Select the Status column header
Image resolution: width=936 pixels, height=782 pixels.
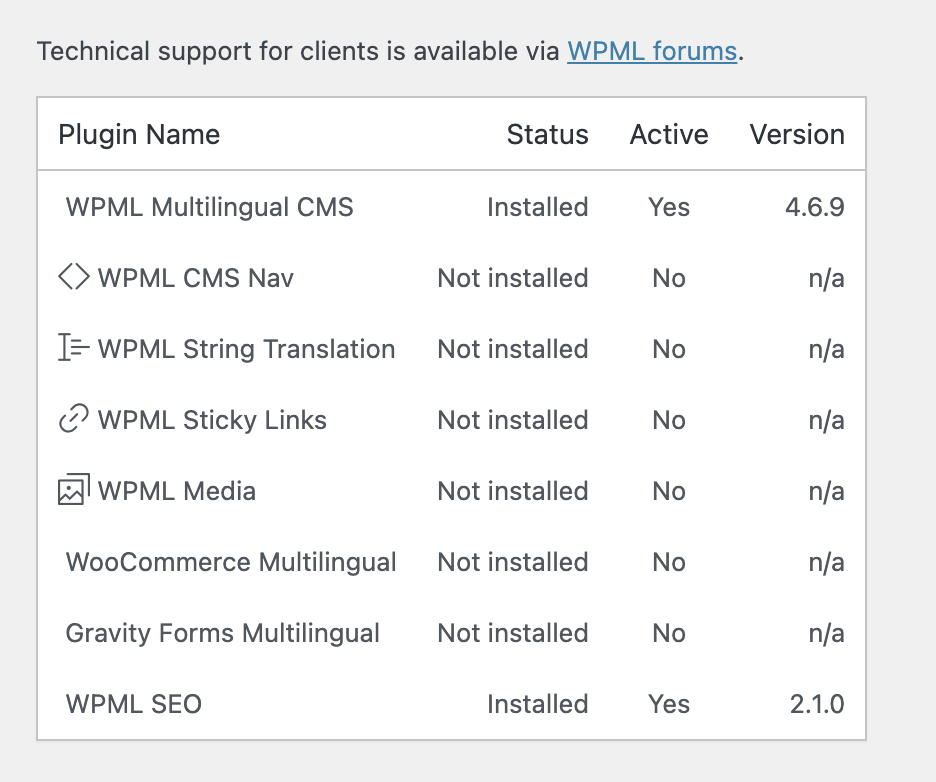547,134
